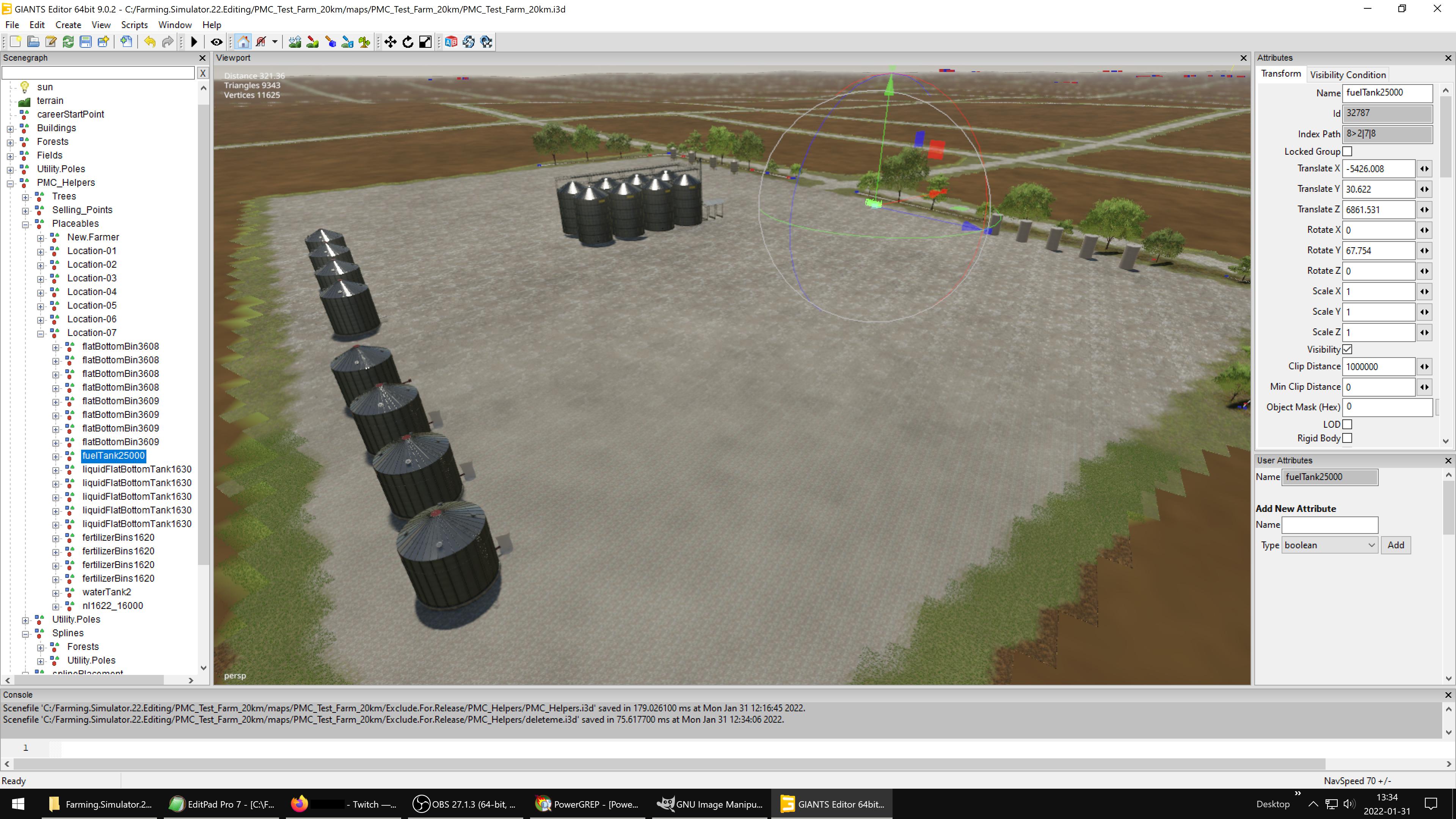
Task: Toggle the Locked Group checkbox
Action: (1348, 152)
